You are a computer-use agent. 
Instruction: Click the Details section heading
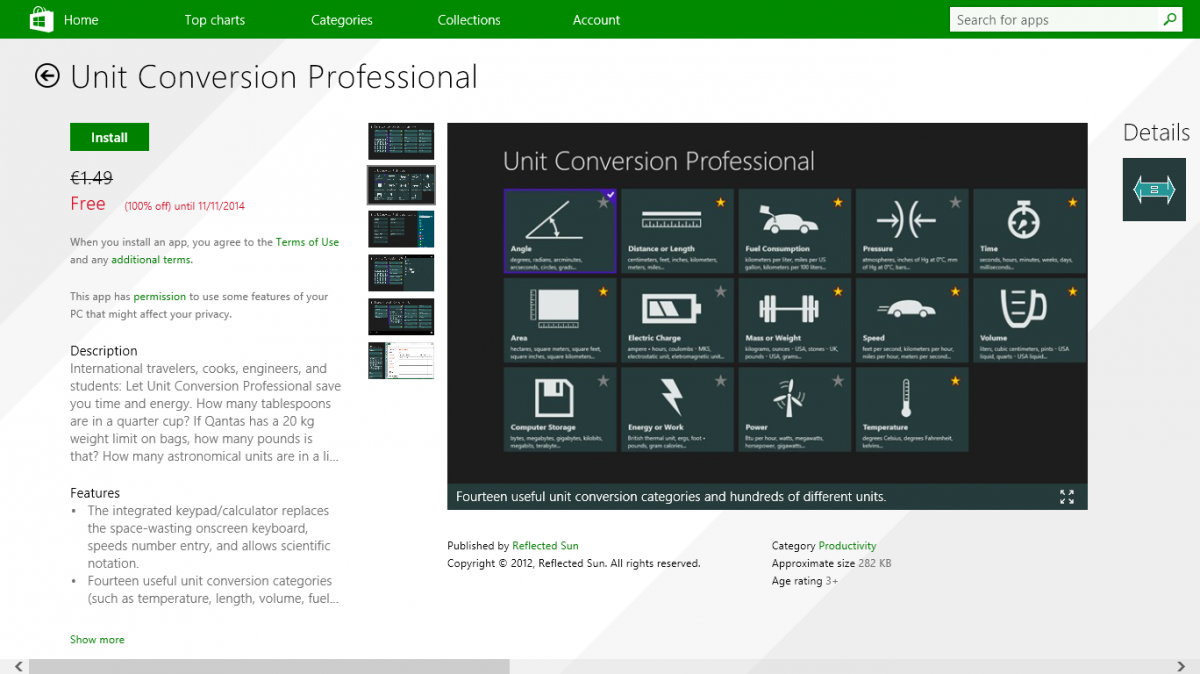point(1156,133)
